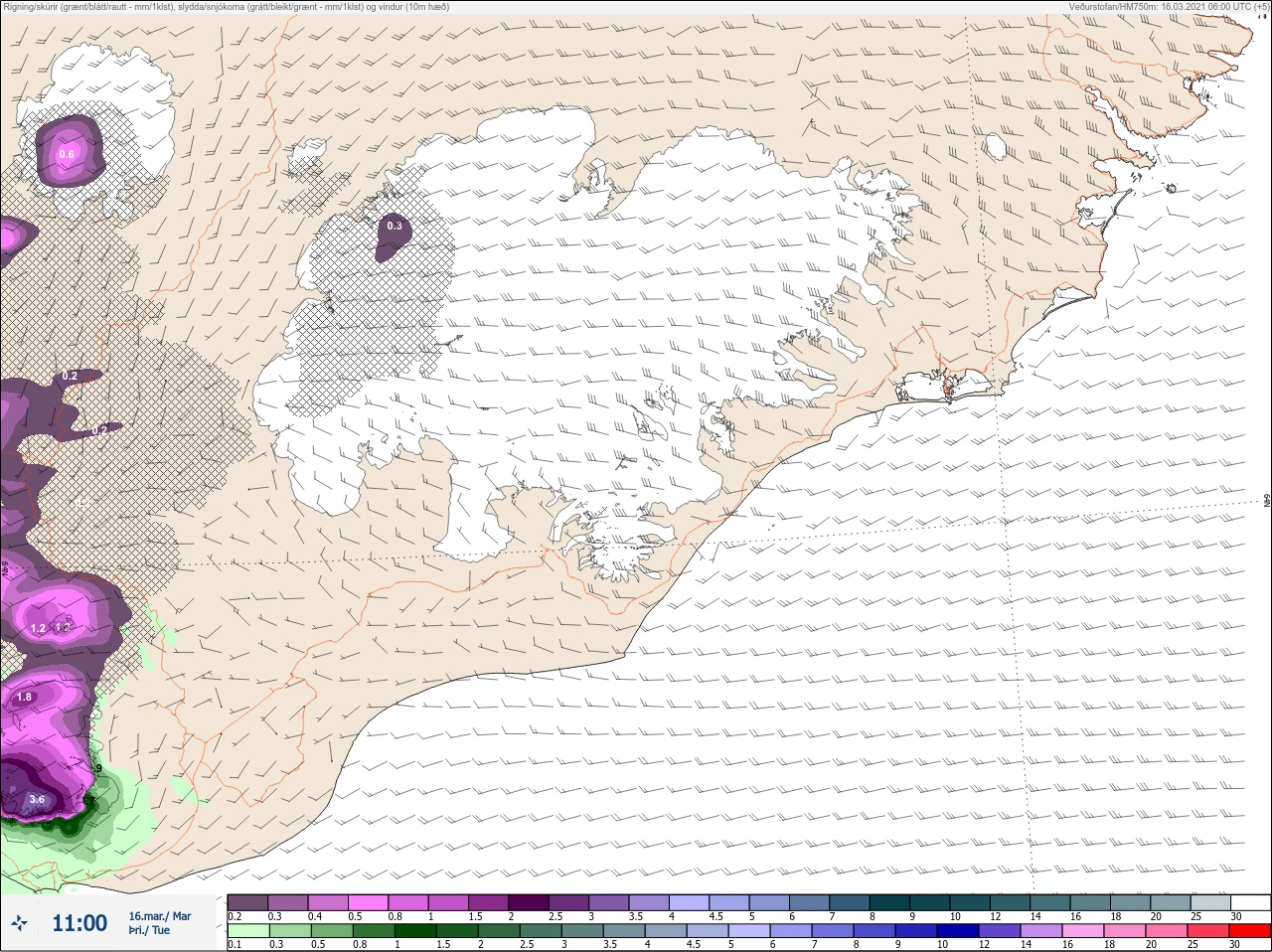Click the '16.mar./ Mar' date text

pyautogui.click(x=160, y=916)
